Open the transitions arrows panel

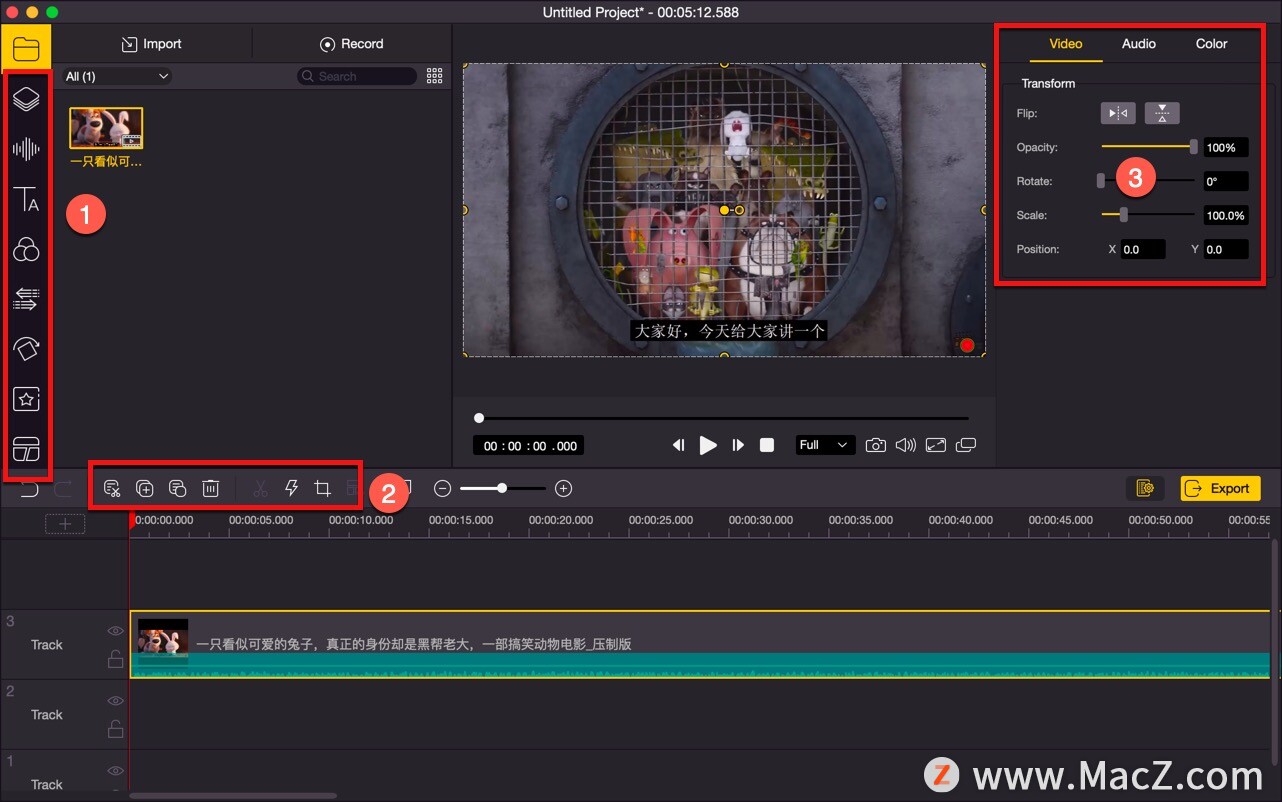click(x=26, y=298)
